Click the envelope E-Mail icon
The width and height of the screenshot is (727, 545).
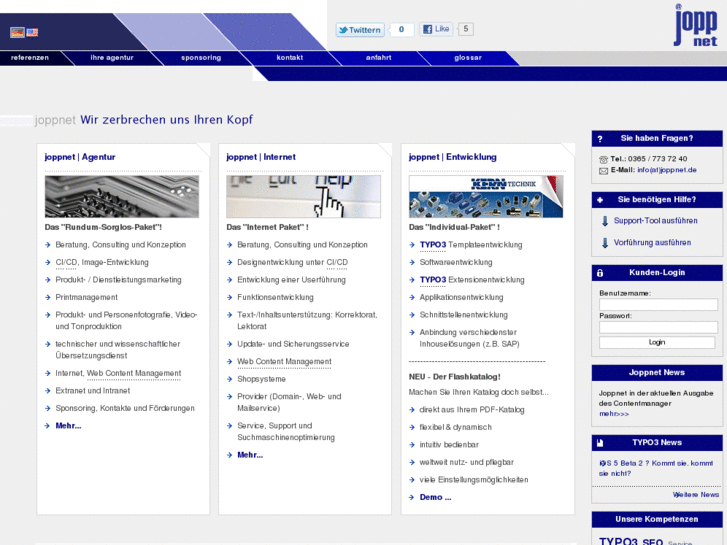pyautogui.click(x=603, y=171)
